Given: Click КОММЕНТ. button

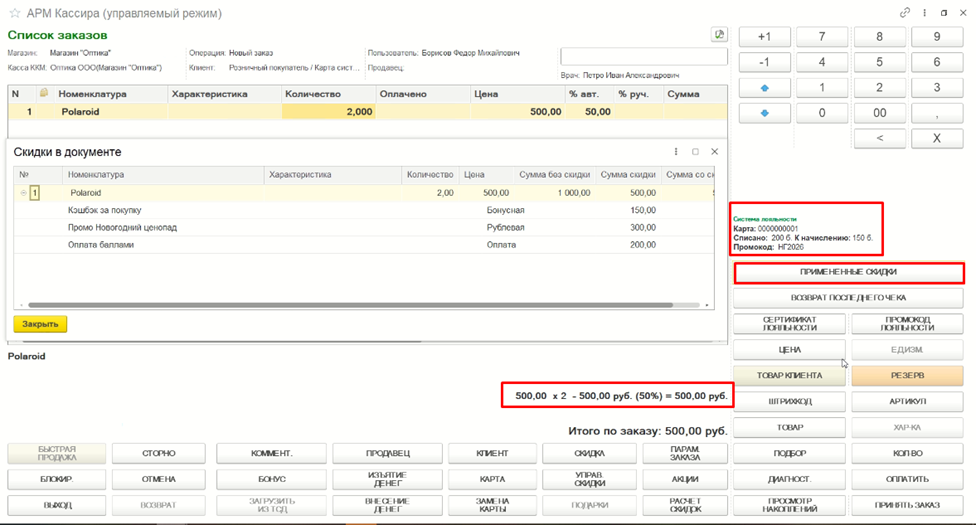Looking at the screenshot, I should tap(271, 453).
